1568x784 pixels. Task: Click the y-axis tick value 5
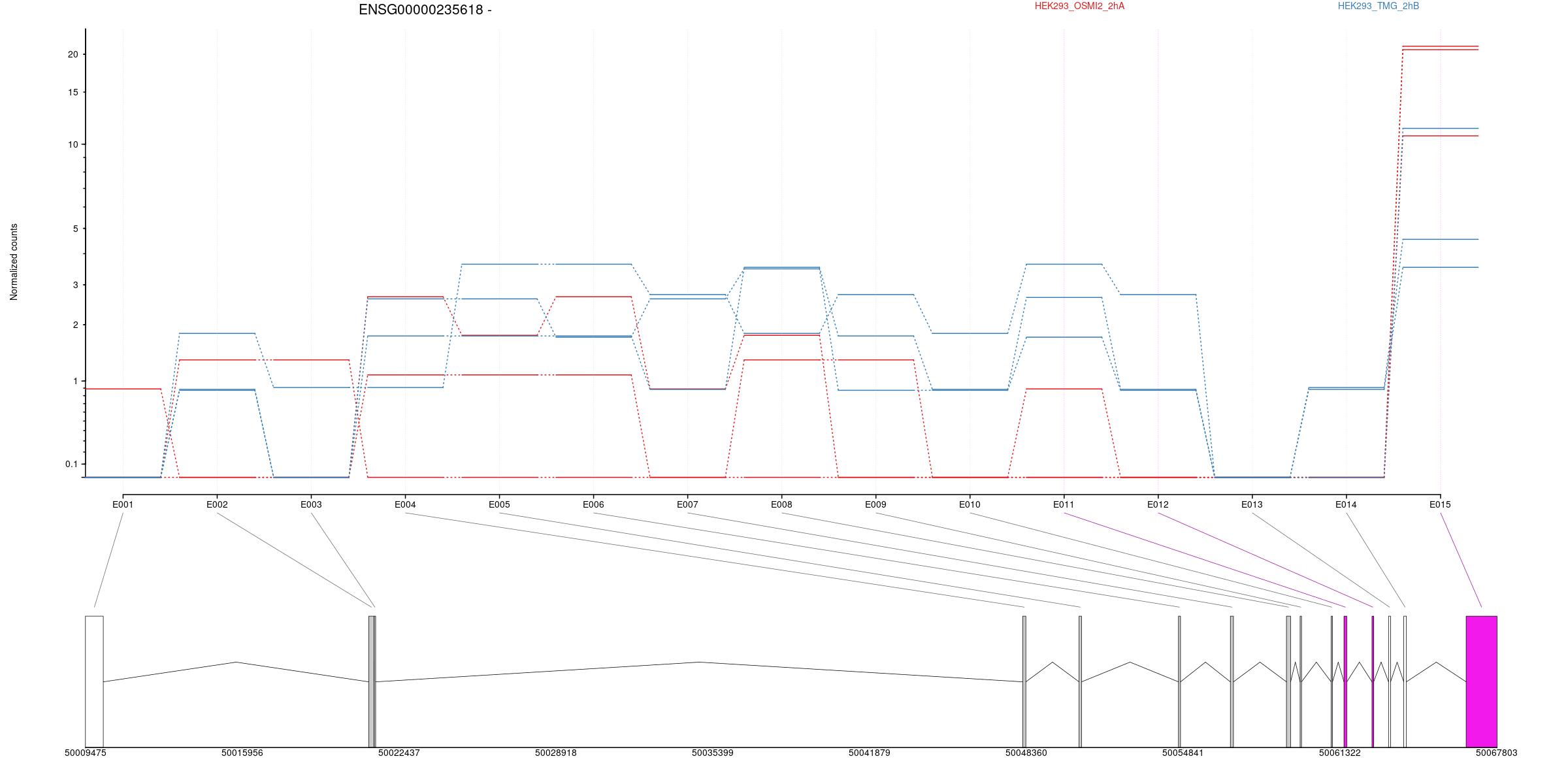(x=75, y=229)
